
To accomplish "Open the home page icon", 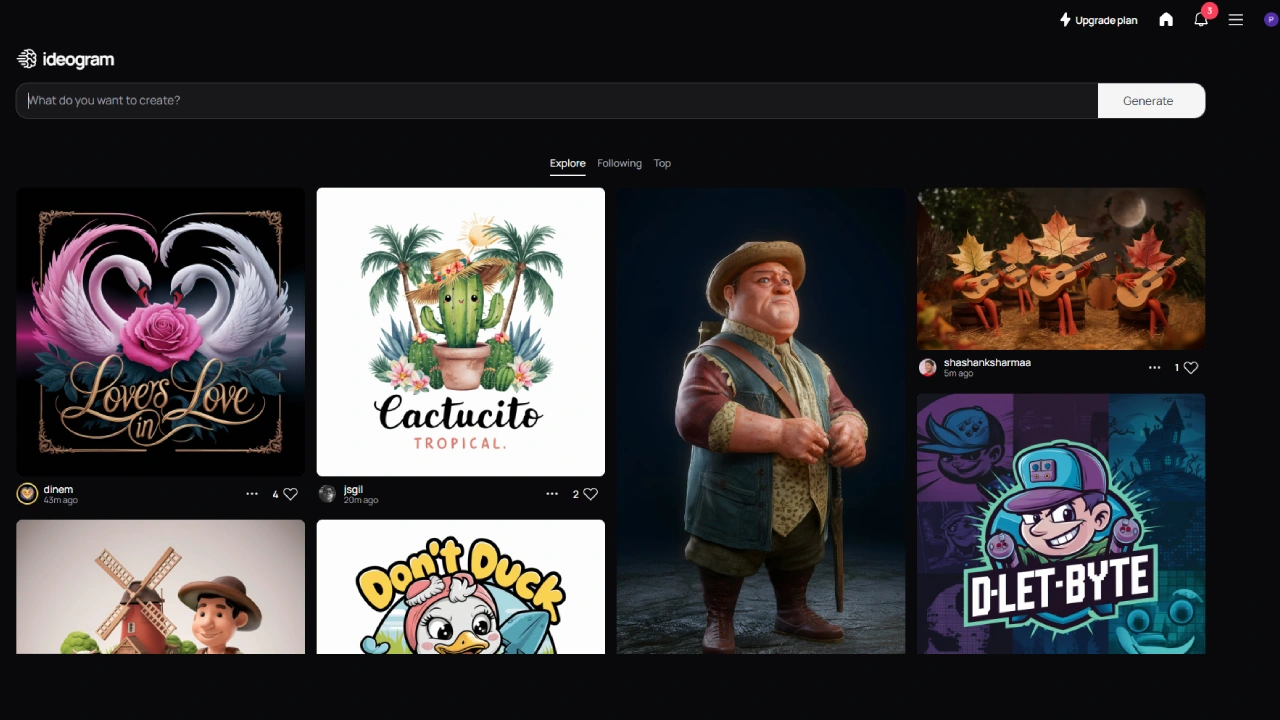I will click(1166, 20).
